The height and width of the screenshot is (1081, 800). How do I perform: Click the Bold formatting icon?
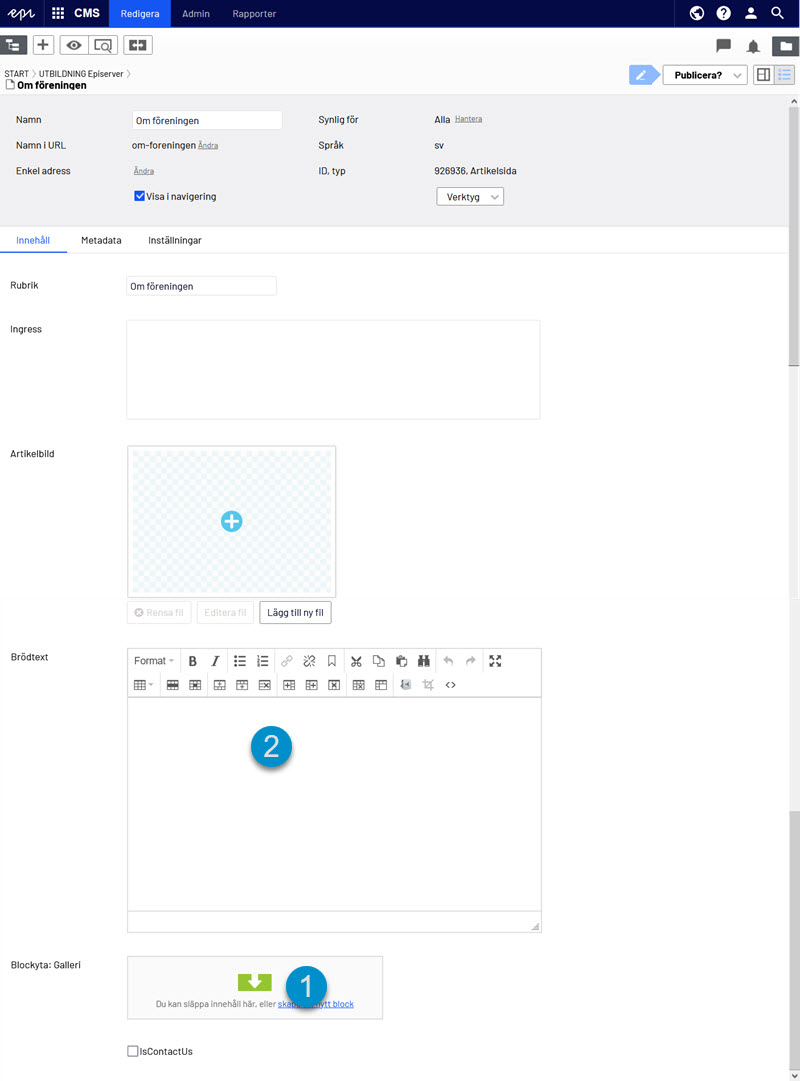(x=193, y=661)
